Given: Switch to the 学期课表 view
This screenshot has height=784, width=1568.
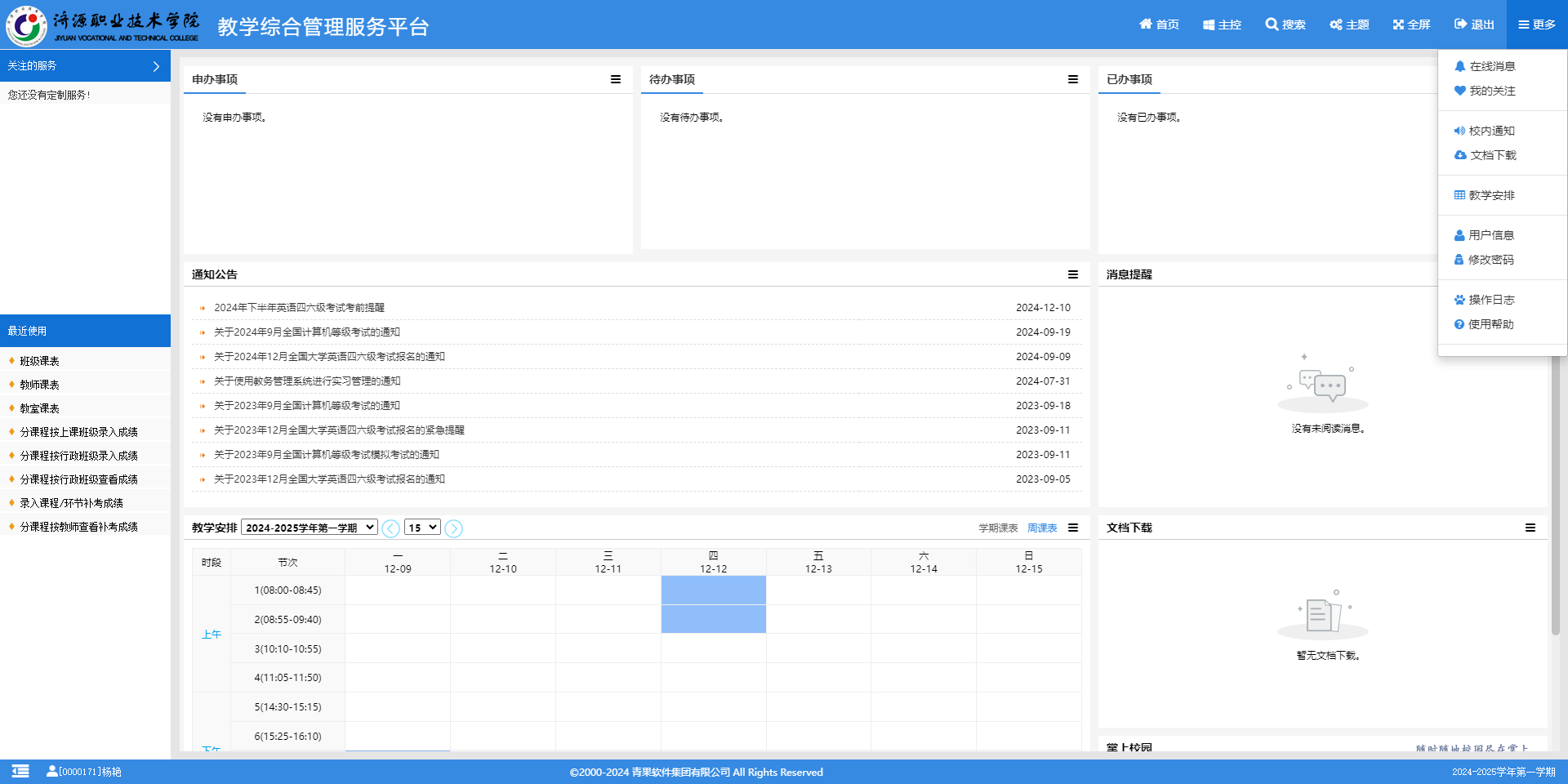Looking at the screenshot, I should pyautogui.click(x=998, y=528).
